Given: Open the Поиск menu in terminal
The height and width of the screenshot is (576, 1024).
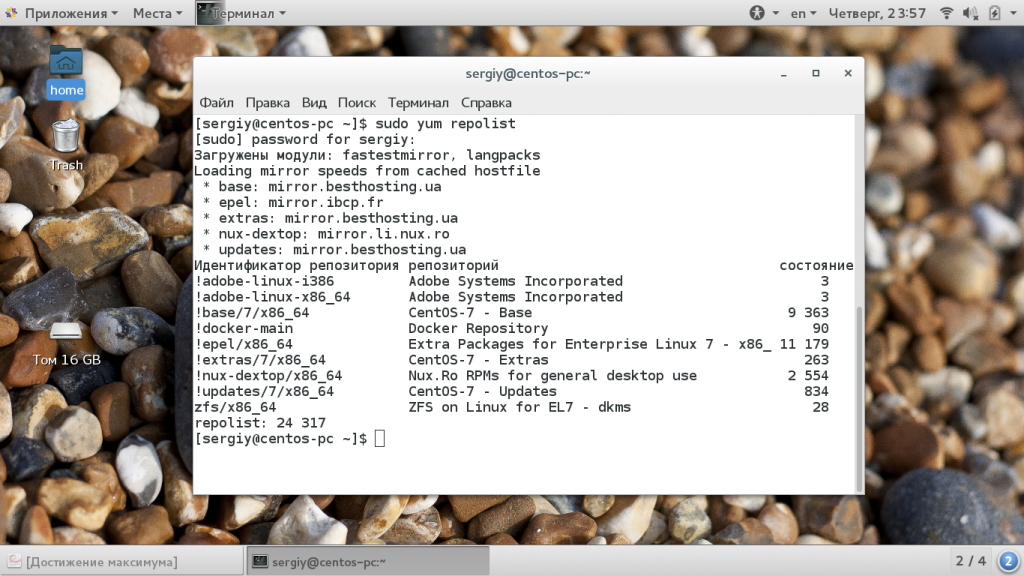Looking at the screenshot, I should (357, 102).
